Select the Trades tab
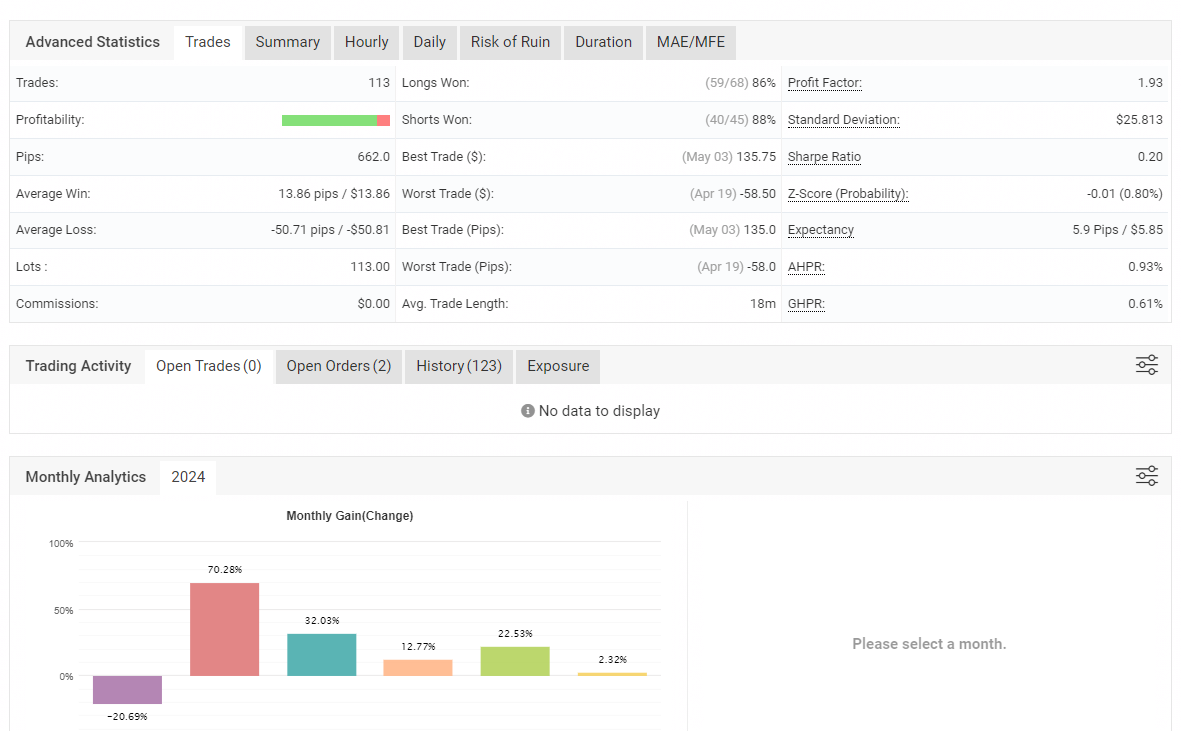Viewport: 1181px width, 731px height. (x=208, y=42)
